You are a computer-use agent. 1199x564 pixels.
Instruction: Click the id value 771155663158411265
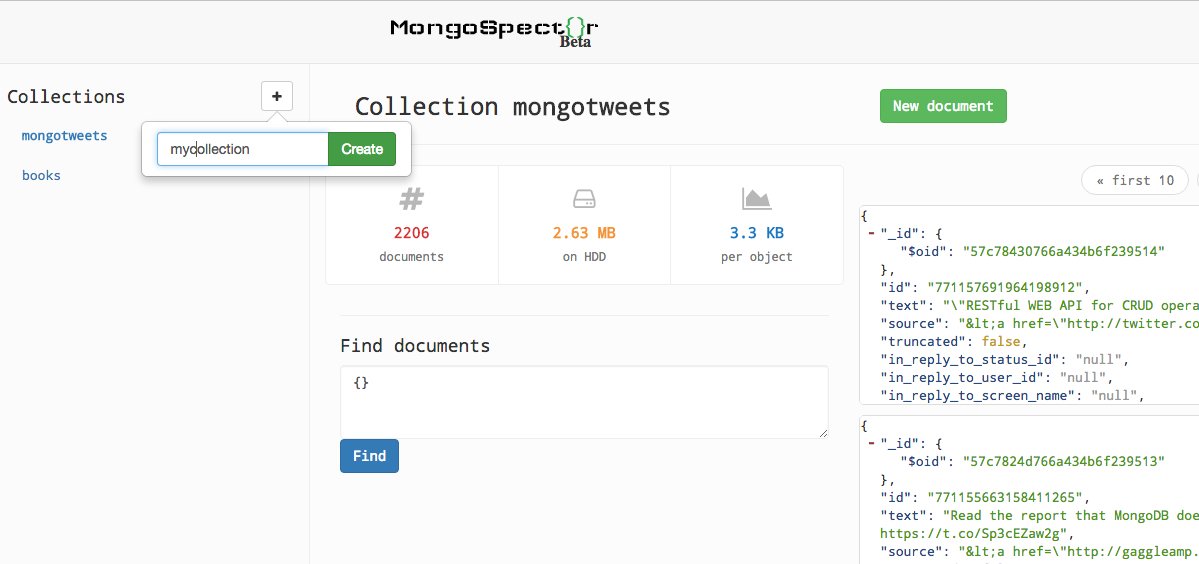[x=1005, y=498]
